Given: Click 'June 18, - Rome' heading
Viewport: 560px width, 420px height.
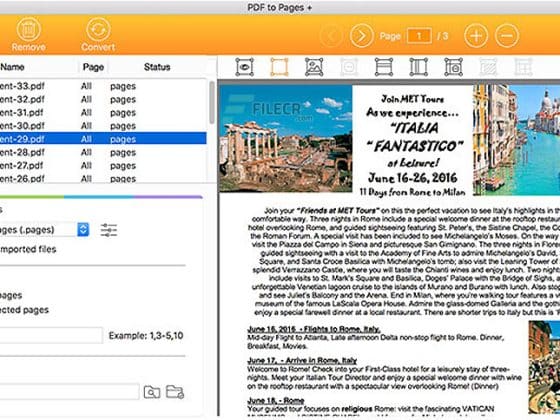Looking at the screenshot, I should point(276,400).
